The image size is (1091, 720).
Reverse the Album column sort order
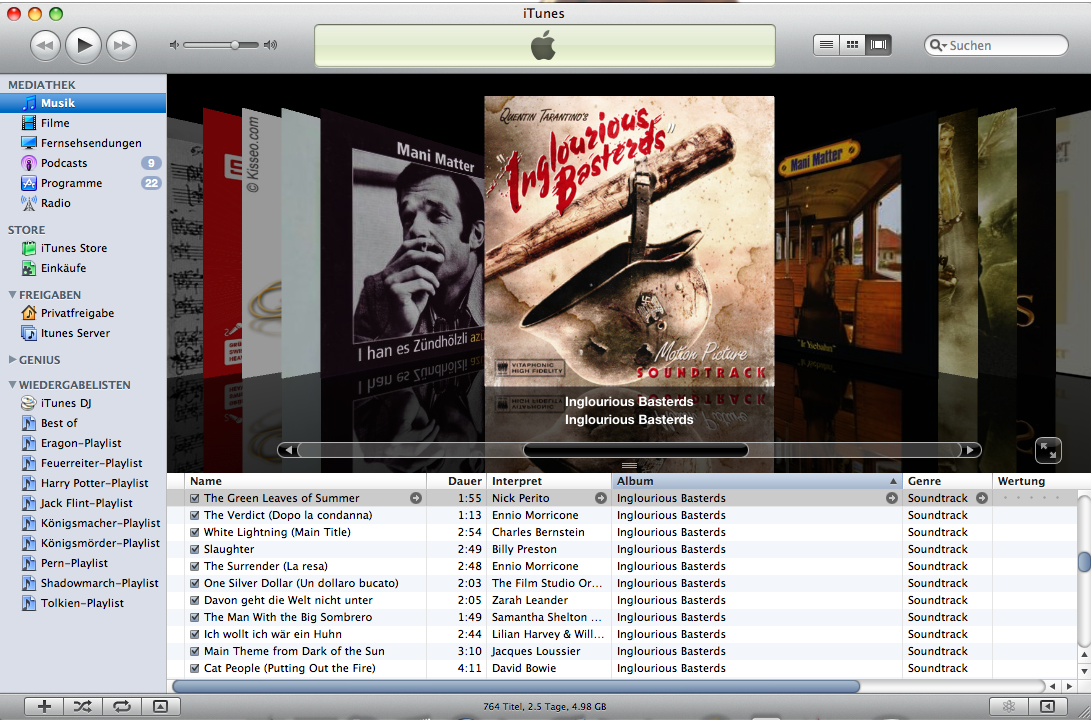[756, 481]
